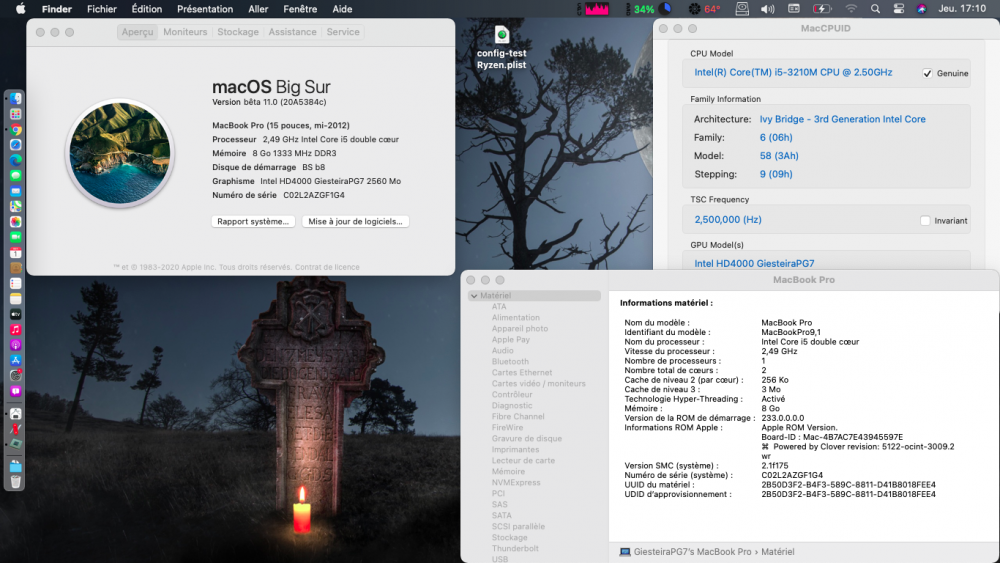1000x563 pixels.
Task: Select ATA in the System Report sidebar
Action: tap(499, 307)
